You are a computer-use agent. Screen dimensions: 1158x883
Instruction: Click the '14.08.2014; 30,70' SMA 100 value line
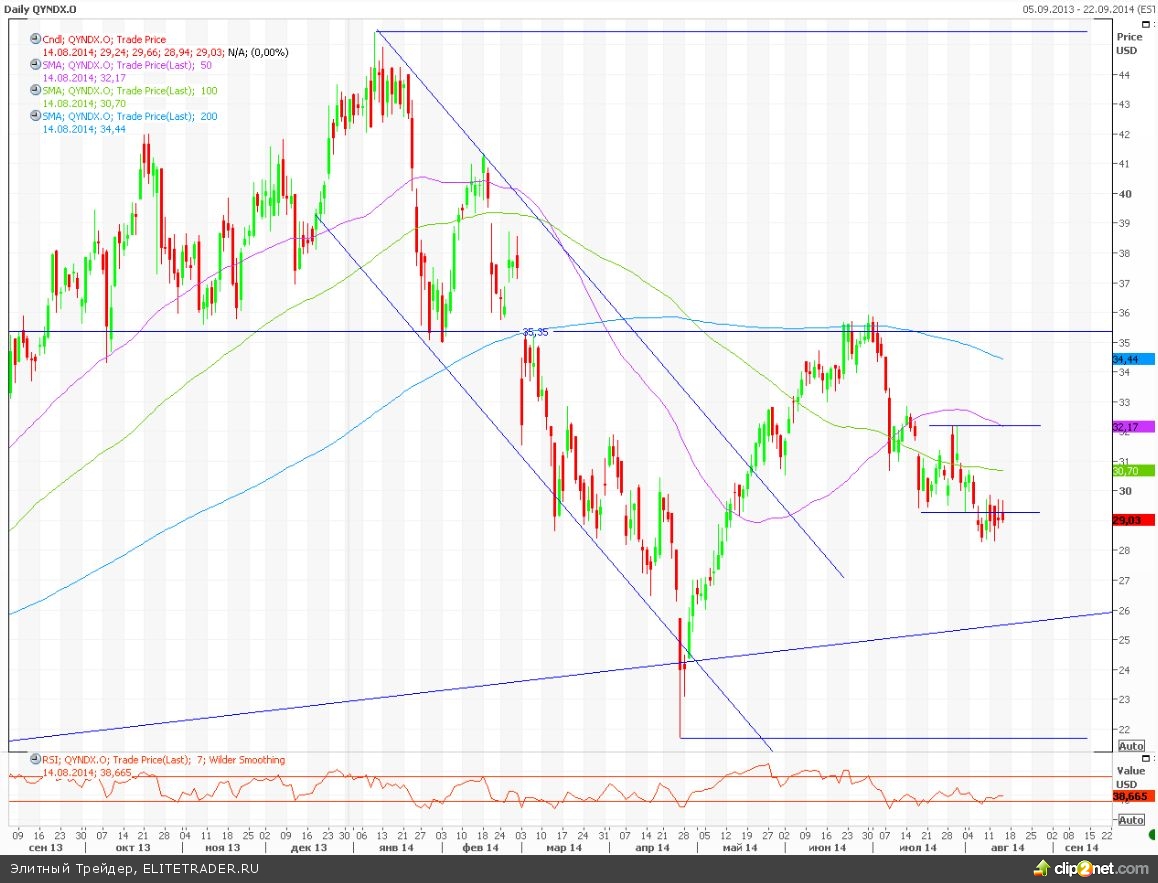[84, 103]
